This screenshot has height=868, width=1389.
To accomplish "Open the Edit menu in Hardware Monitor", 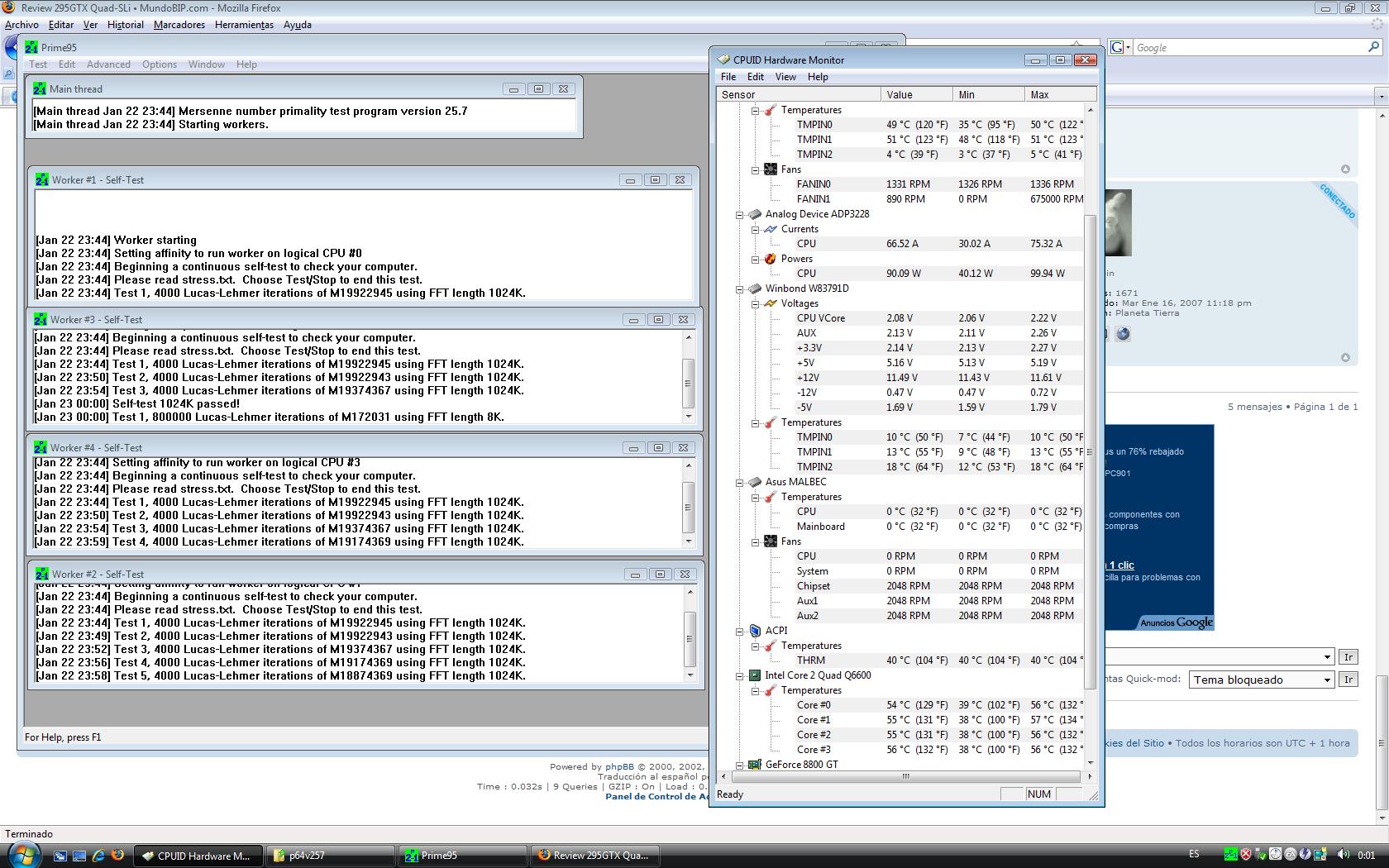I will (756, 77).
